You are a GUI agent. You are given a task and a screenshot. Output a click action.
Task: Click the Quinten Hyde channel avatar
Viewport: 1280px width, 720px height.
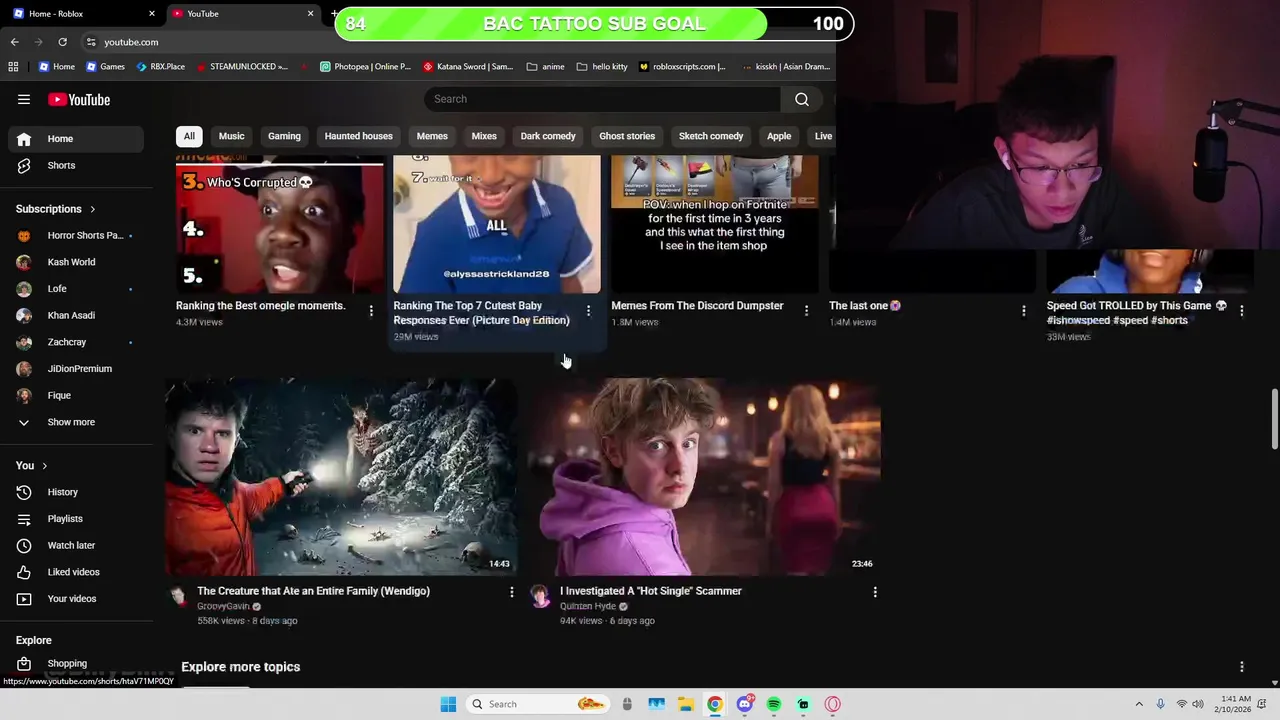540,597
